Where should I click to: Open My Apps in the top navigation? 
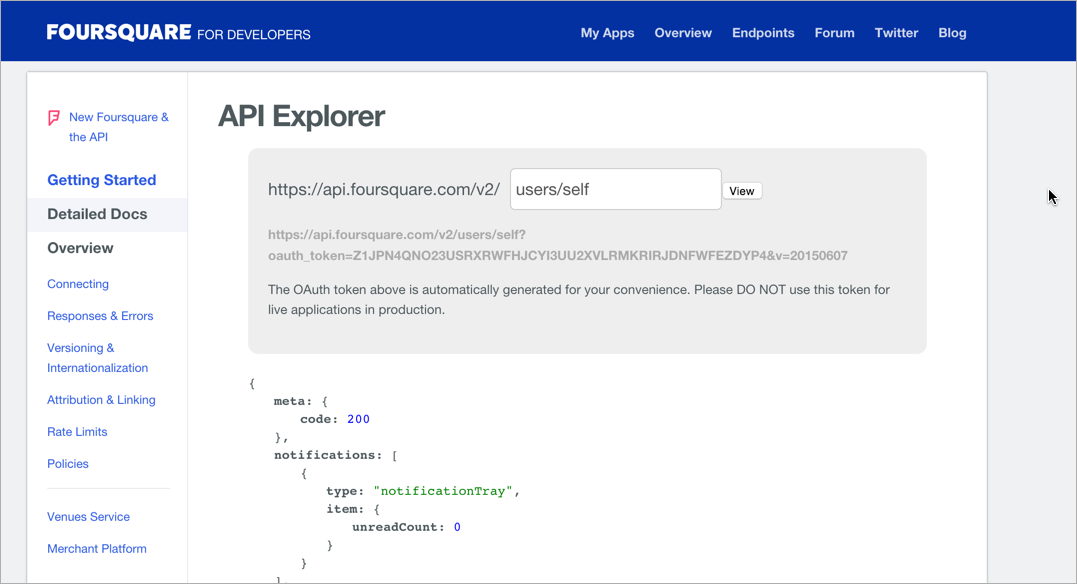tap(607, 33)
